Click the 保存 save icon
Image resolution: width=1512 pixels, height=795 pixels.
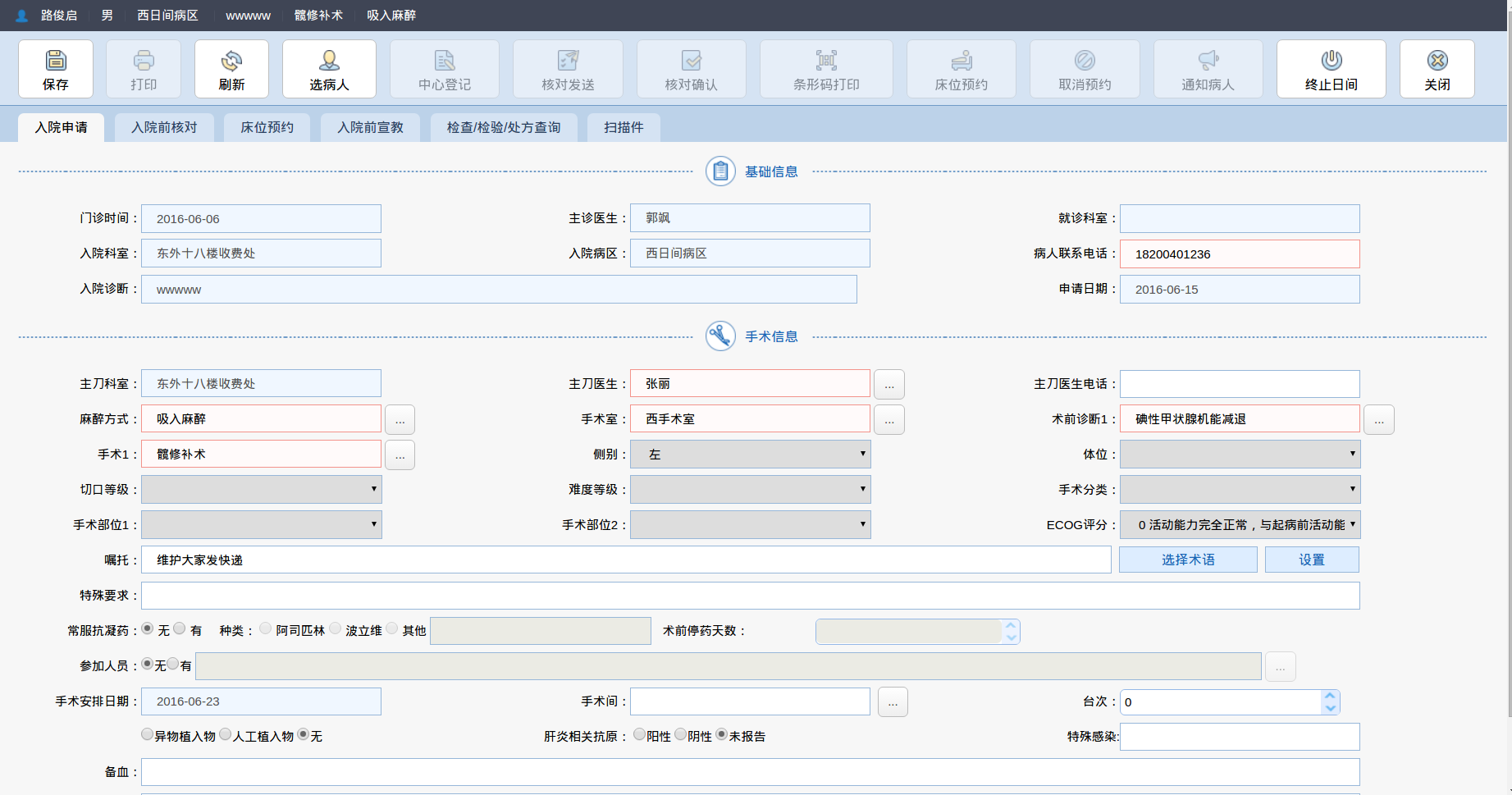pyautogui.click(x=56, y=60)
